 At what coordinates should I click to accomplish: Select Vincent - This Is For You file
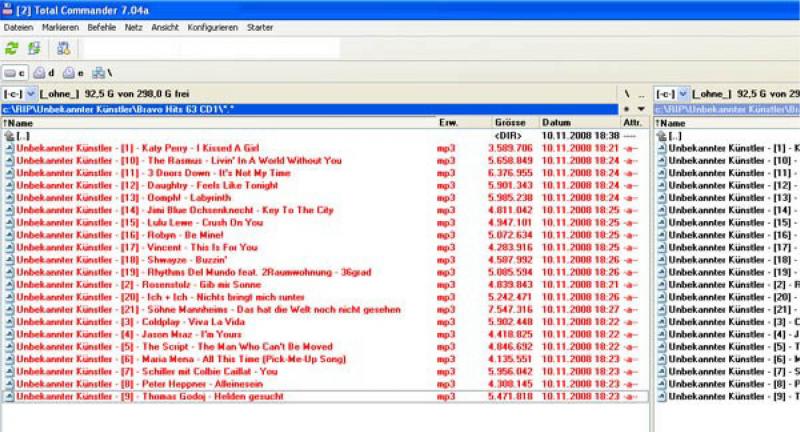point(326,248)
